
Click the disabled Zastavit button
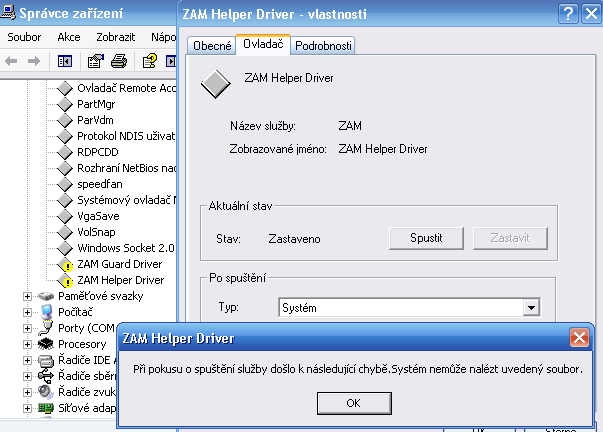coord(510,238)
